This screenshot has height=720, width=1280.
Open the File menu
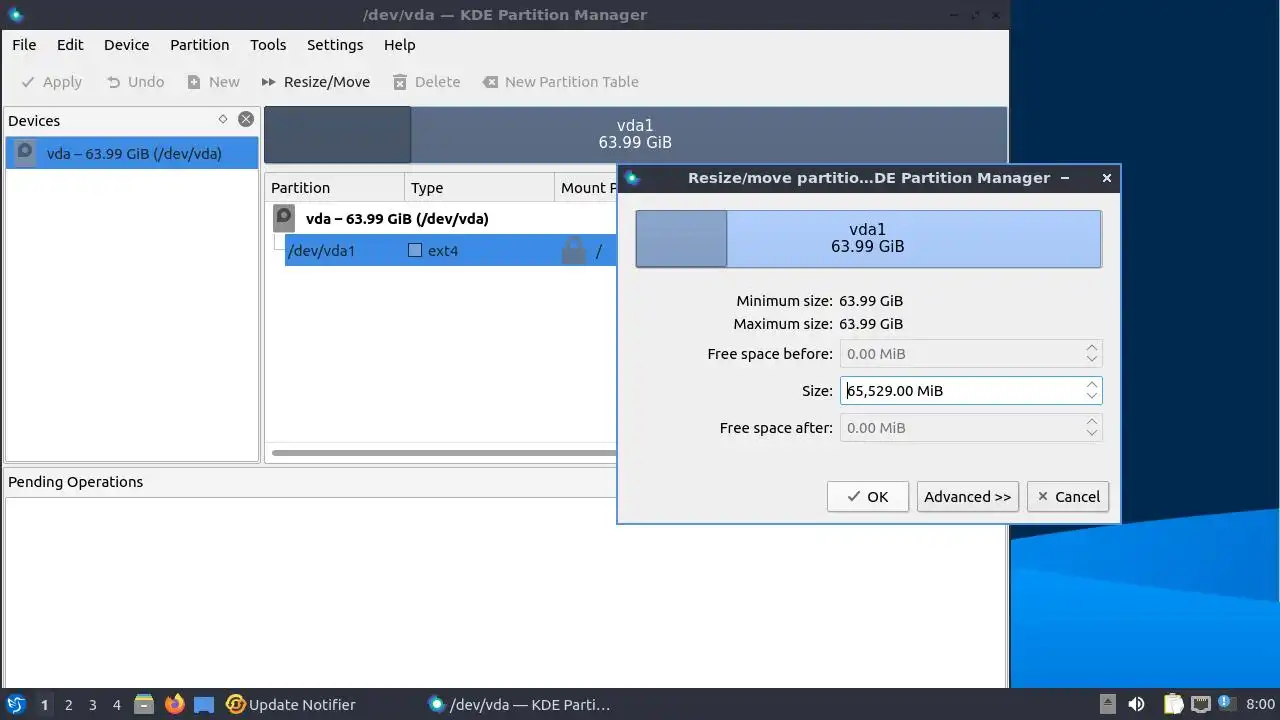(24, 45)
